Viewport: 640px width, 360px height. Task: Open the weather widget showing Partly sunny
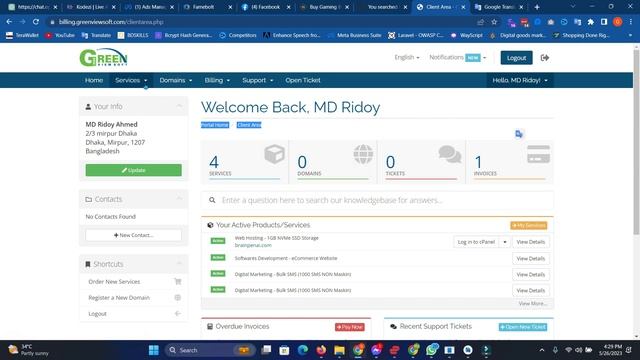click(x=29, y=350)
